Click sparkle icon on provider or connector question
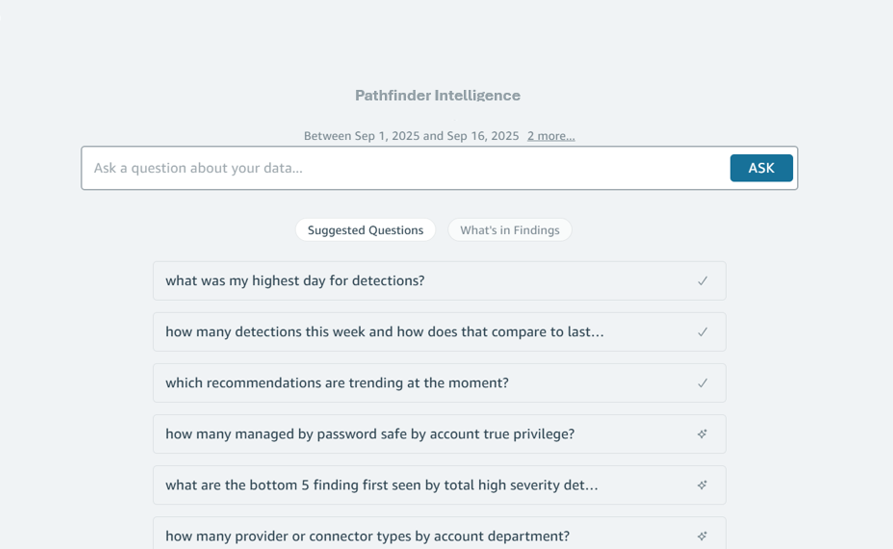Image resolution: width=893 pixels, height=549 pixels. (x=702, y=536)
